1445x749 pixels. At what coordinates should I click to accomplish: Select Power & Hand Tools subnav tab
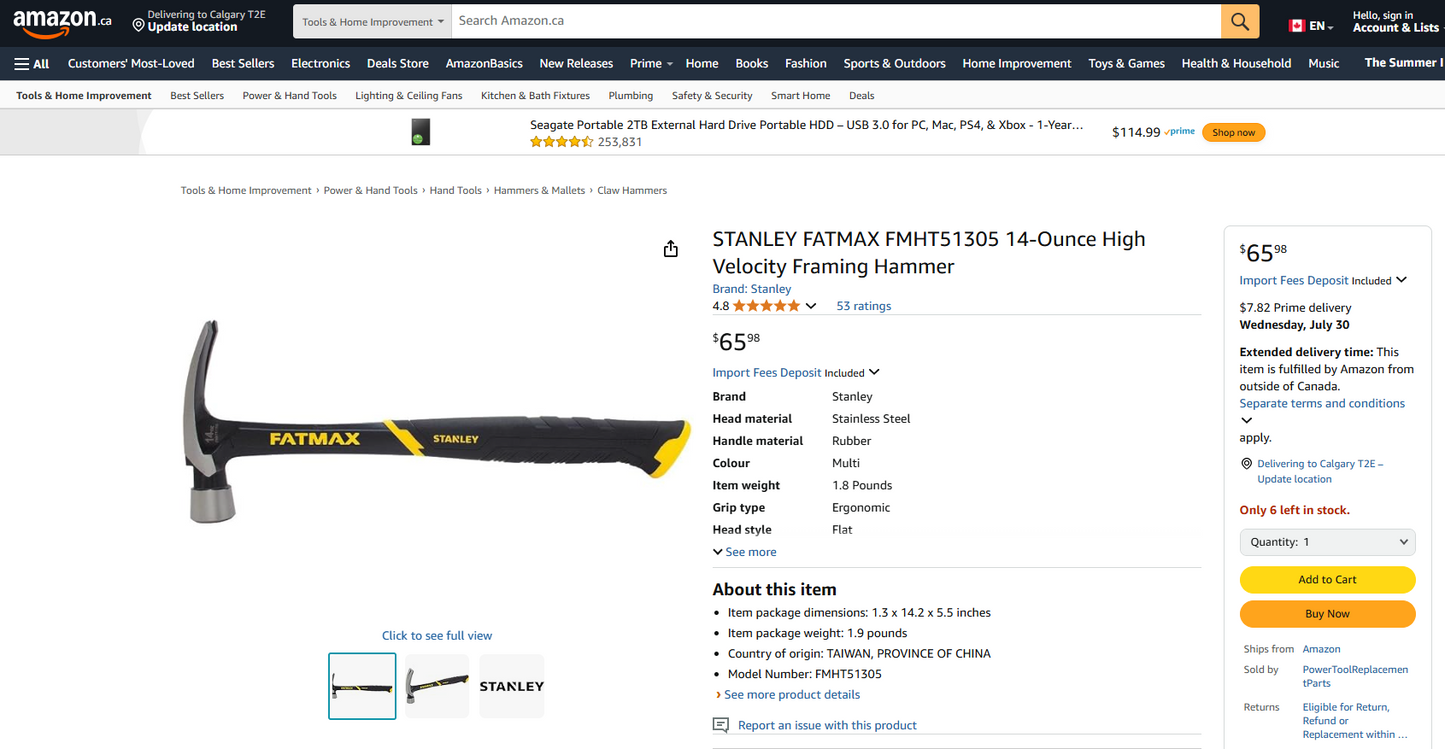click(289, 96)
